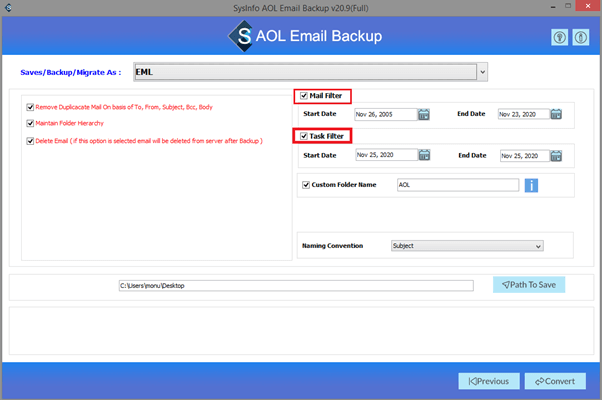Click Task Filter Start Date field Nov 25, 2020
Image resolution: width=602 pixels, height=400 pixels.
pos(386,155)
